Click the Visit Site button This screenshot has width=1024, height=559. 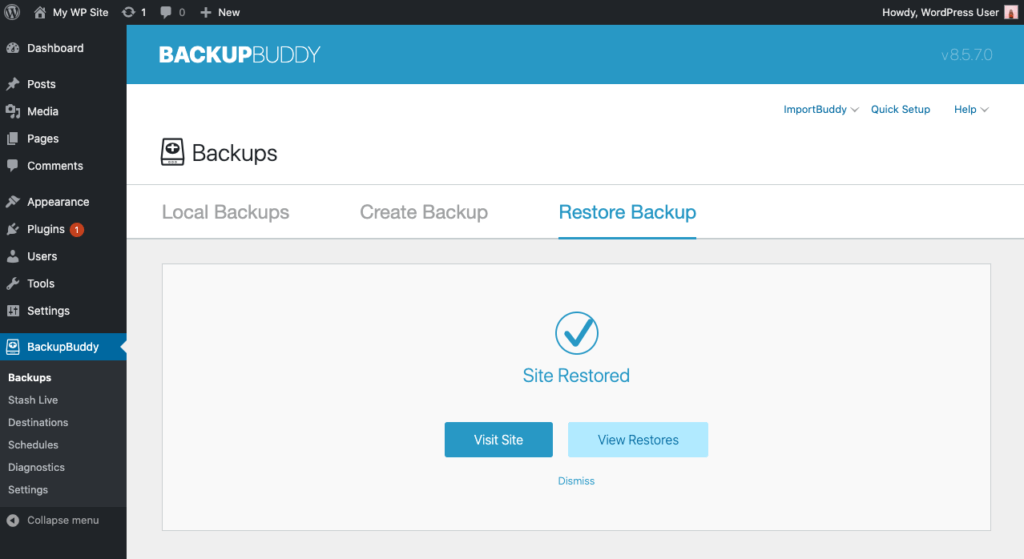point(498,439)
